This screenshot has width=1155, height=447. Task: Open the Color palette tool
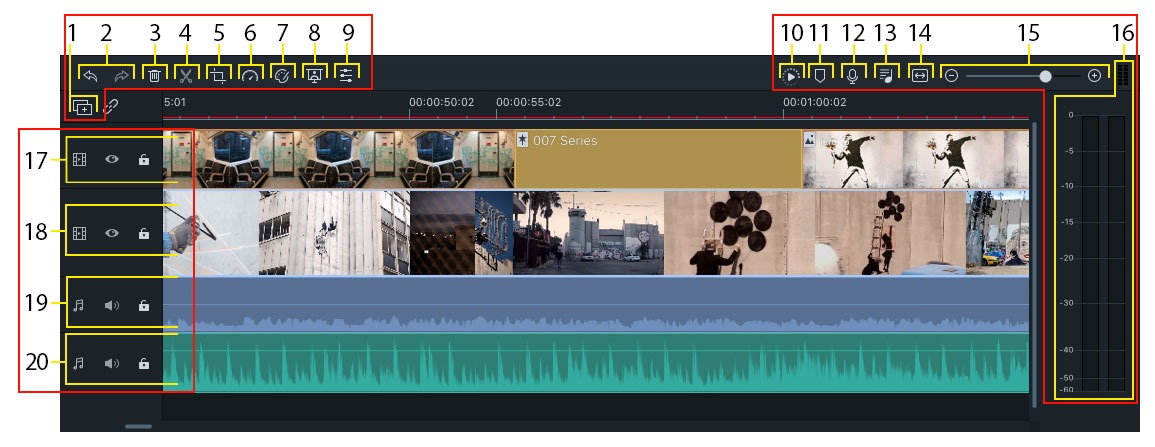[281, 76]
